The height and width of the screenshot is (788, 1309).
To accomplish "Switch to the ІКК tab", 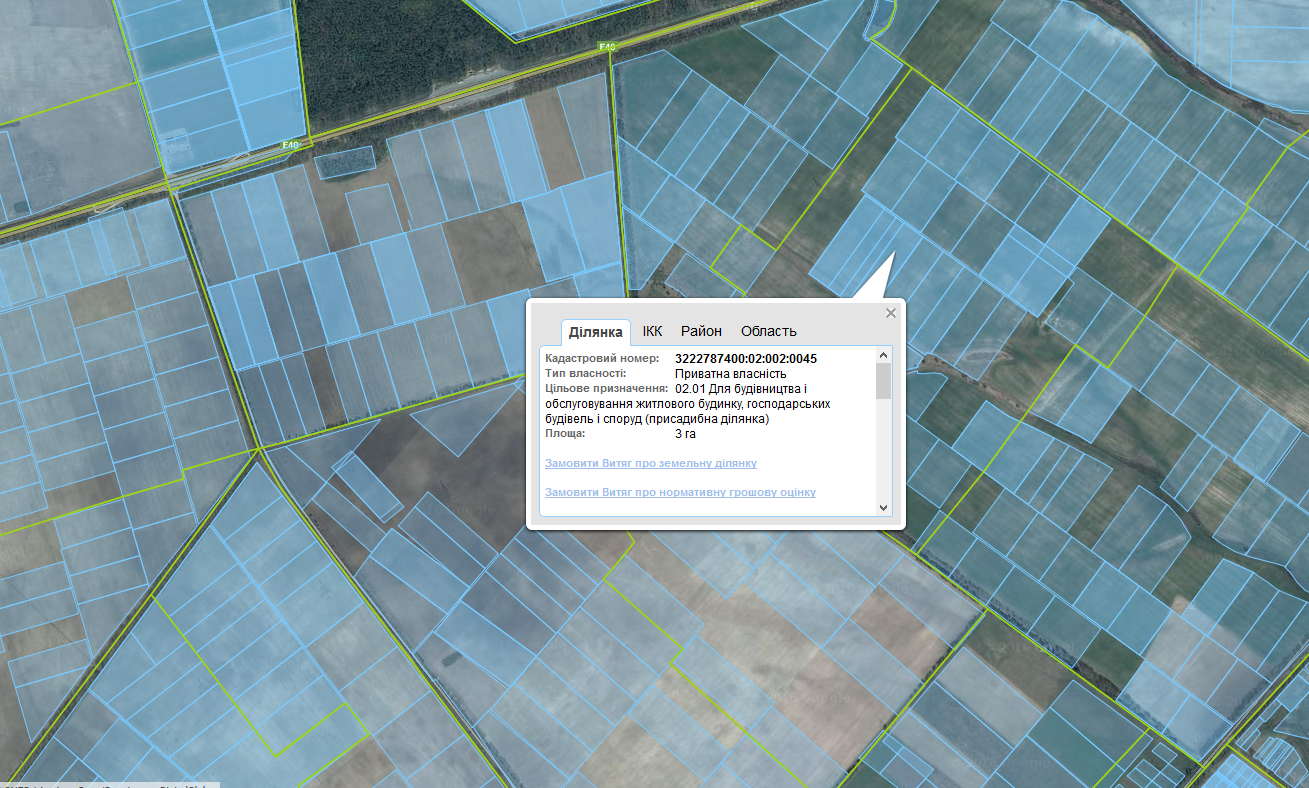I will point(652,331).
